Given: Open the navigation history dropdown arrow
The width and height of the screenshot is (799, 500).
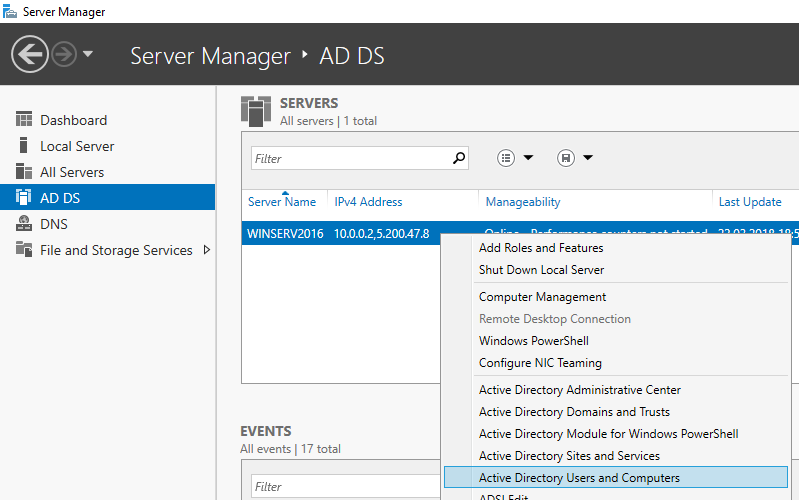Looking at the screenshot, I should pos(88,54).
